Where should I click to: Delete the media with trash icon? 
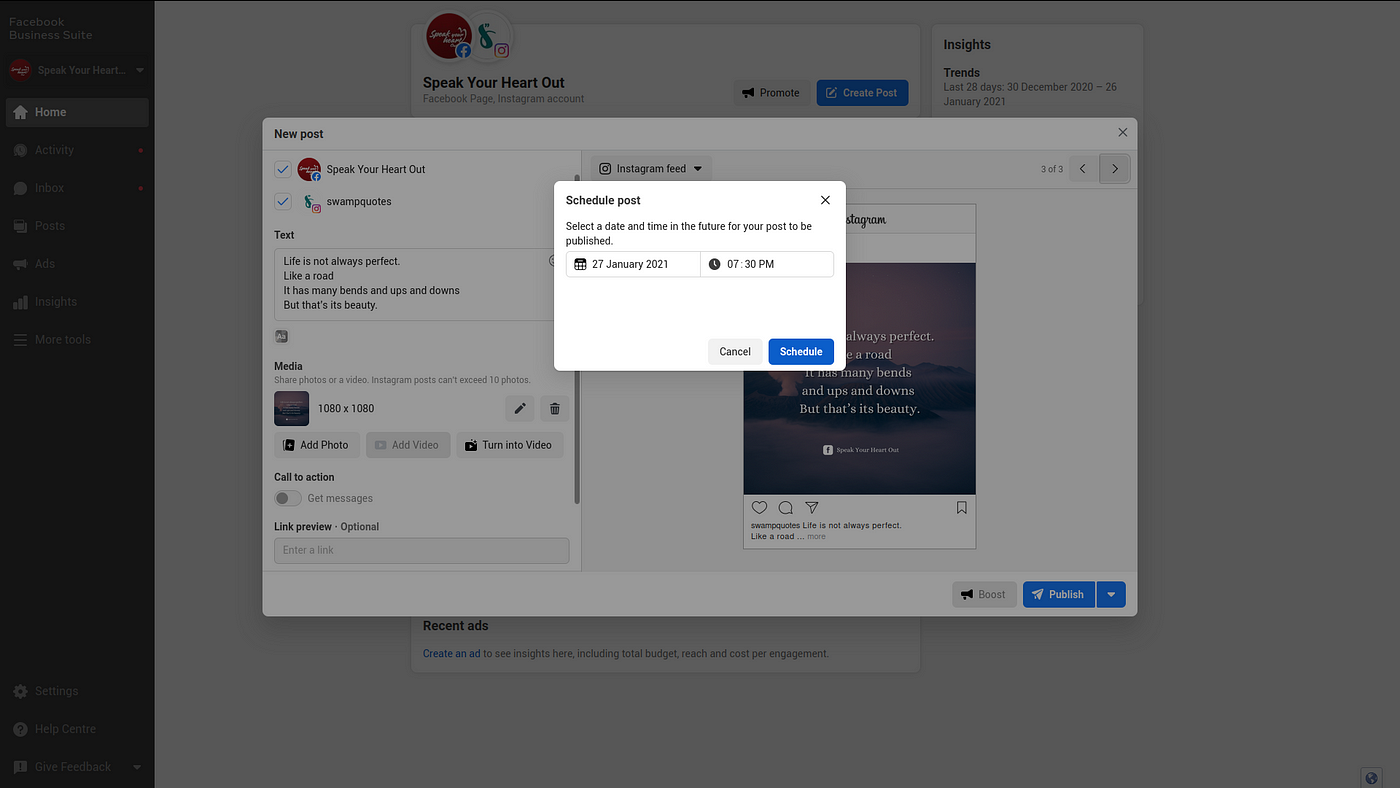pyautogui.click(x=555, y=408)
